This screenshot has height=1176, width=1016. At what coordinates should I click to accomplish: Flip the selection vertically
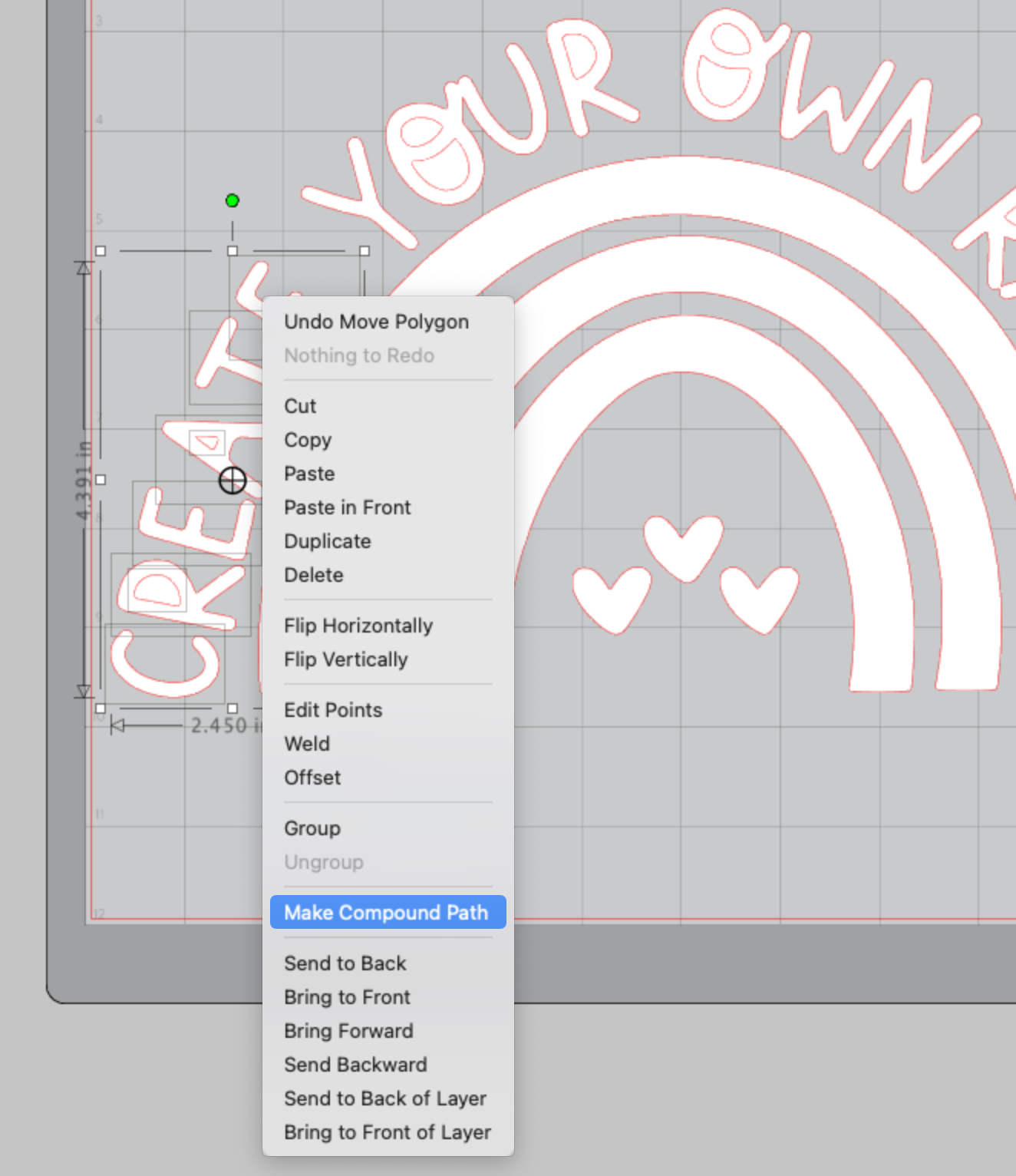[346, 659]
